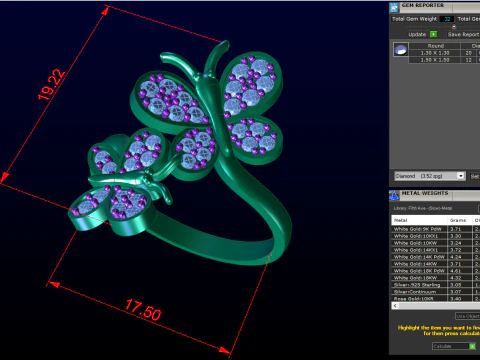
Task: Click the Save Report button
Action: click(x=463, y=34)
